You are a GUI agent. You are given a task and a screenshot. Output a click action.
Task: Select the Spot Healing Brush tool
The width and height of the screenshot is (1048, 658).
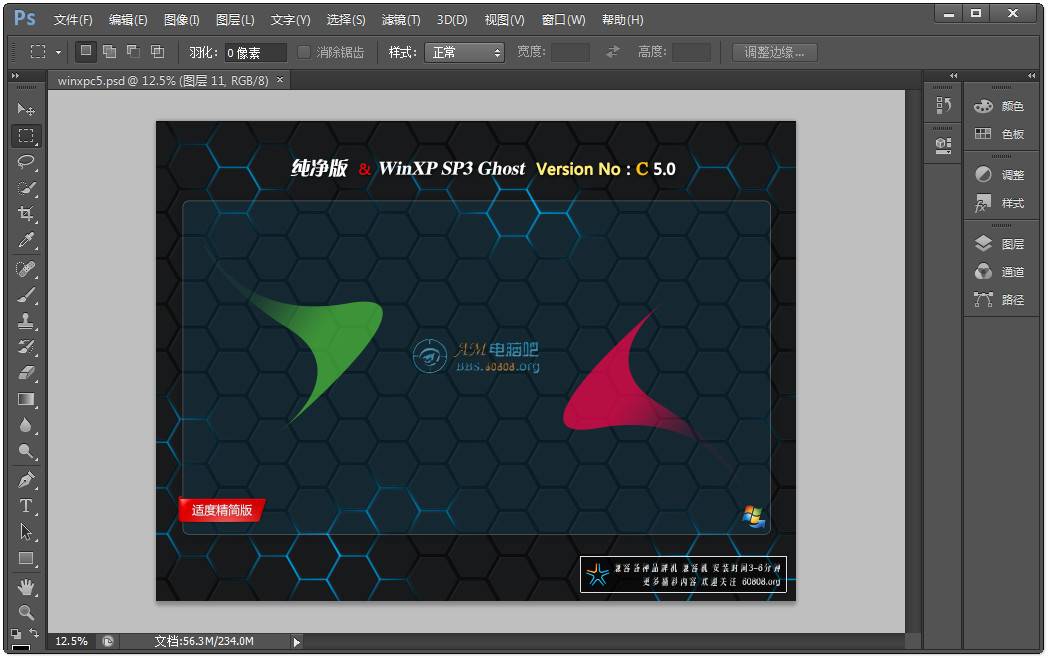(26, 269)
